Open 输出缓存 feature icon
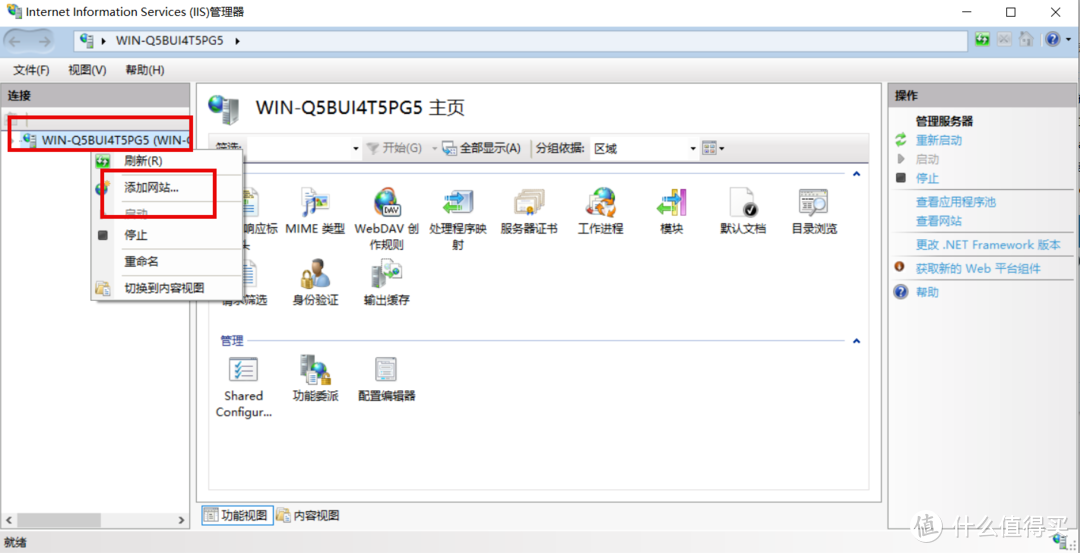Screen dimensions: 1080x553 click(x=387, y=282)
